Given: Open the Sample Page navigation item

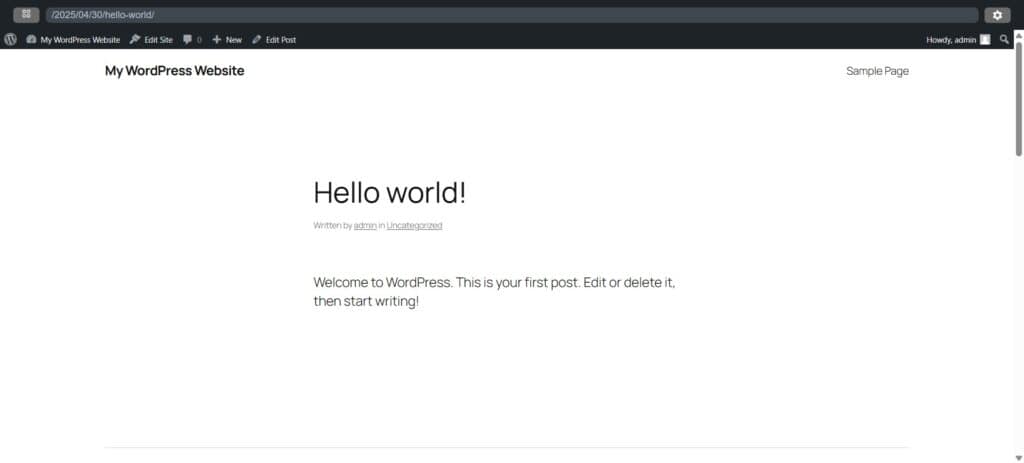Looking at the screenshot, I should (877, 71).
